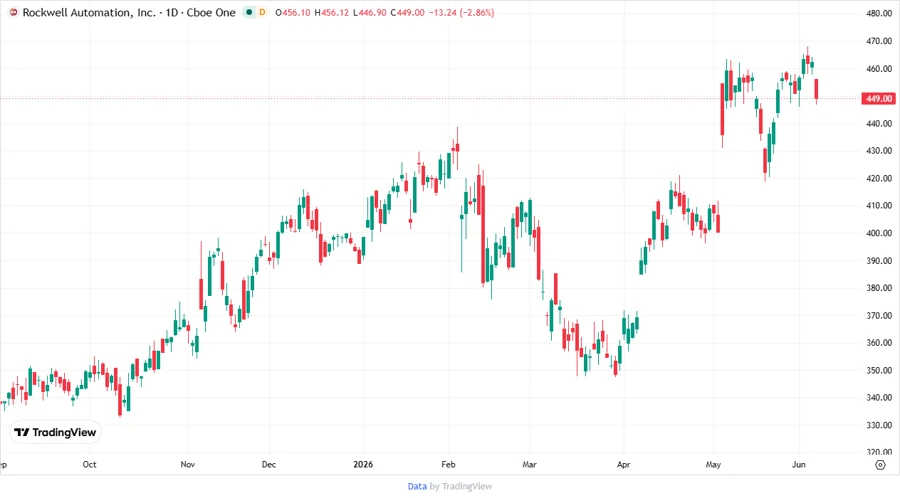Open chart settings gear icon

click(880, 465)
